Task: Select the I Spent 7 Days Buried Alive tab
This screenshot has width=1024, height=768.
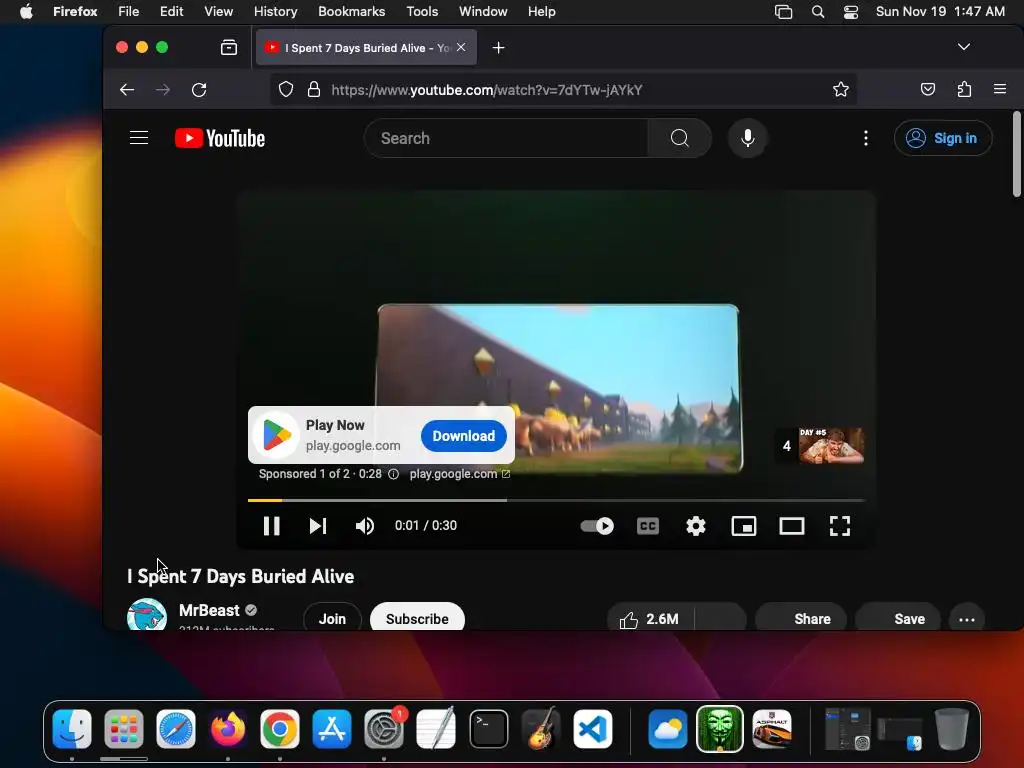Action: pyautogui.click(x=366, y=48)
